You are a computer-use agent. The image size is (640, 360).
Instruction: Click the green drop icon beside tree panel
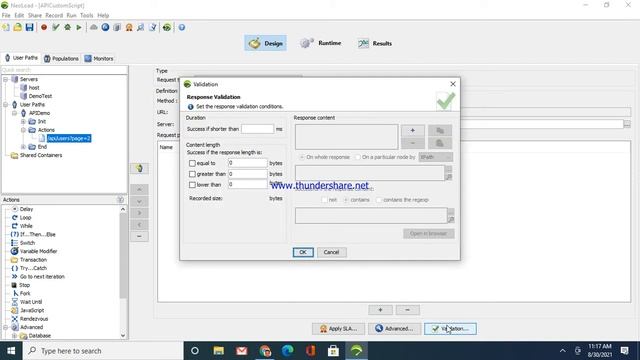tap(139, 168)
